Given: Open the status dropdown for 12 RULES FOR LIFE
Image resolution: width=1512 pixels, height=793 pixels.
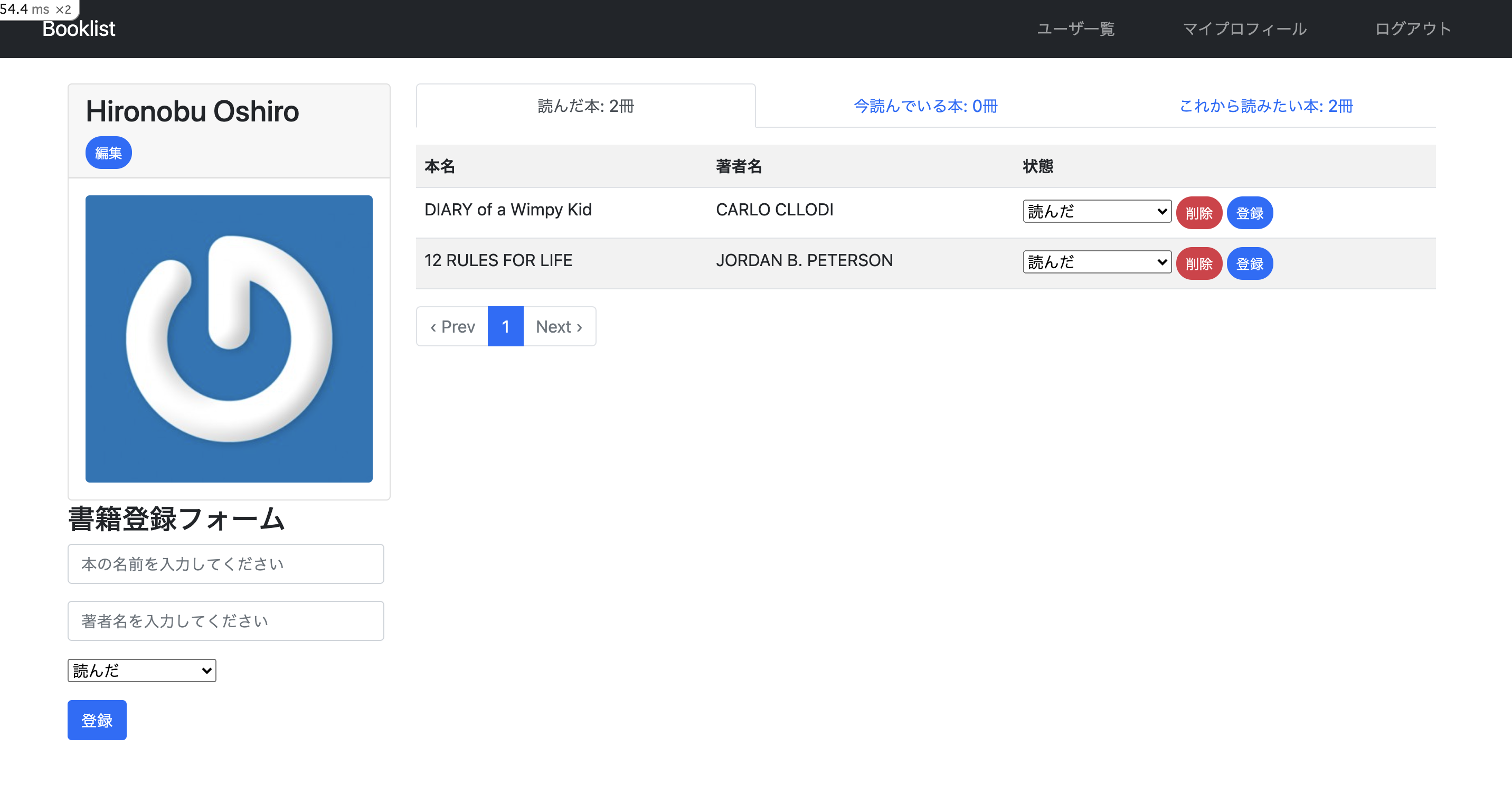Looking at the screenshot, I should 1097,262.
